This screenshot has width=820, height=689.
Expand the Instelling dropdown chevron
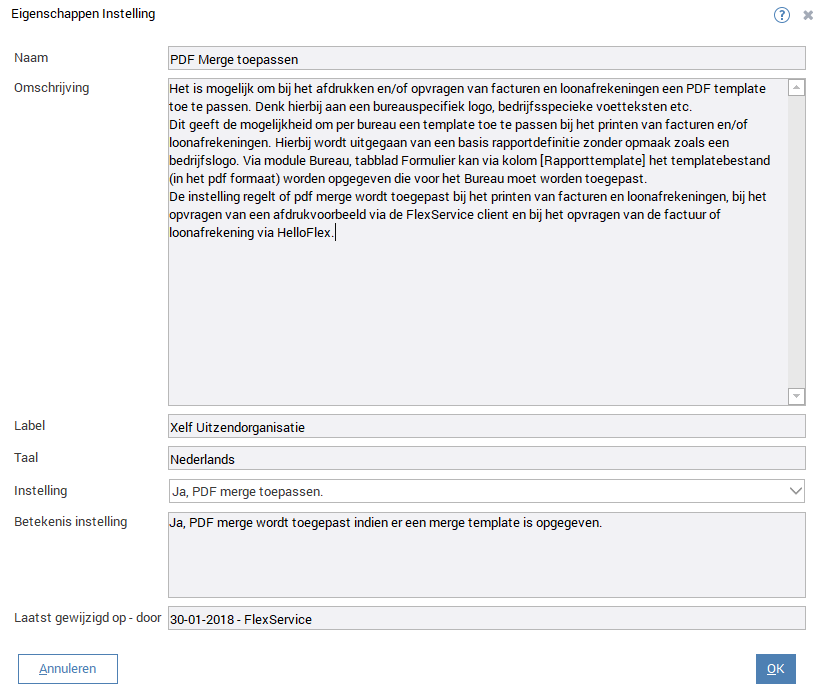click(x=796, y=491)
